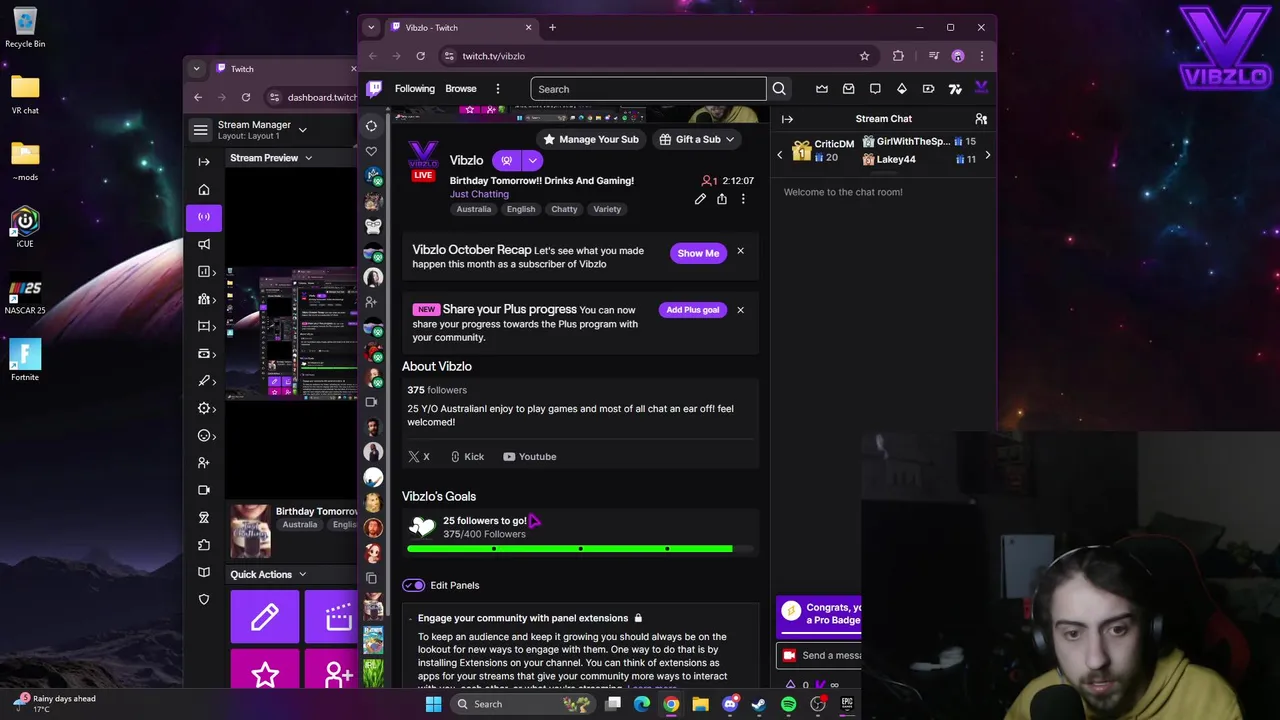This screenshot has height=720, width=1280.
Task: Show previous gift leaderboard entries arrow
Action: (x=780, y=155)
